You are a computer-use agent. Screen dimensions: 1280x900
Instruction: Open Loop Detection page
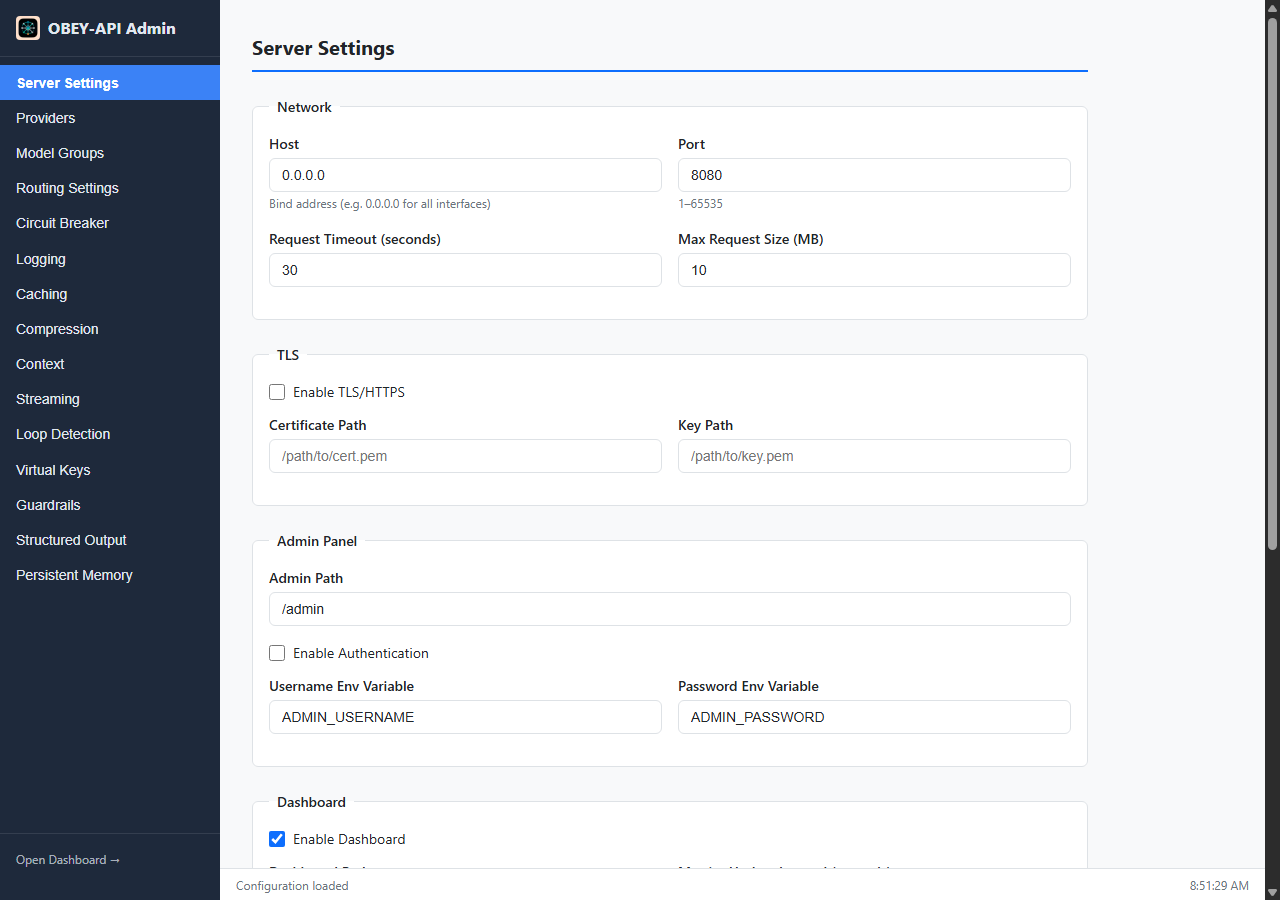[110, 434]
